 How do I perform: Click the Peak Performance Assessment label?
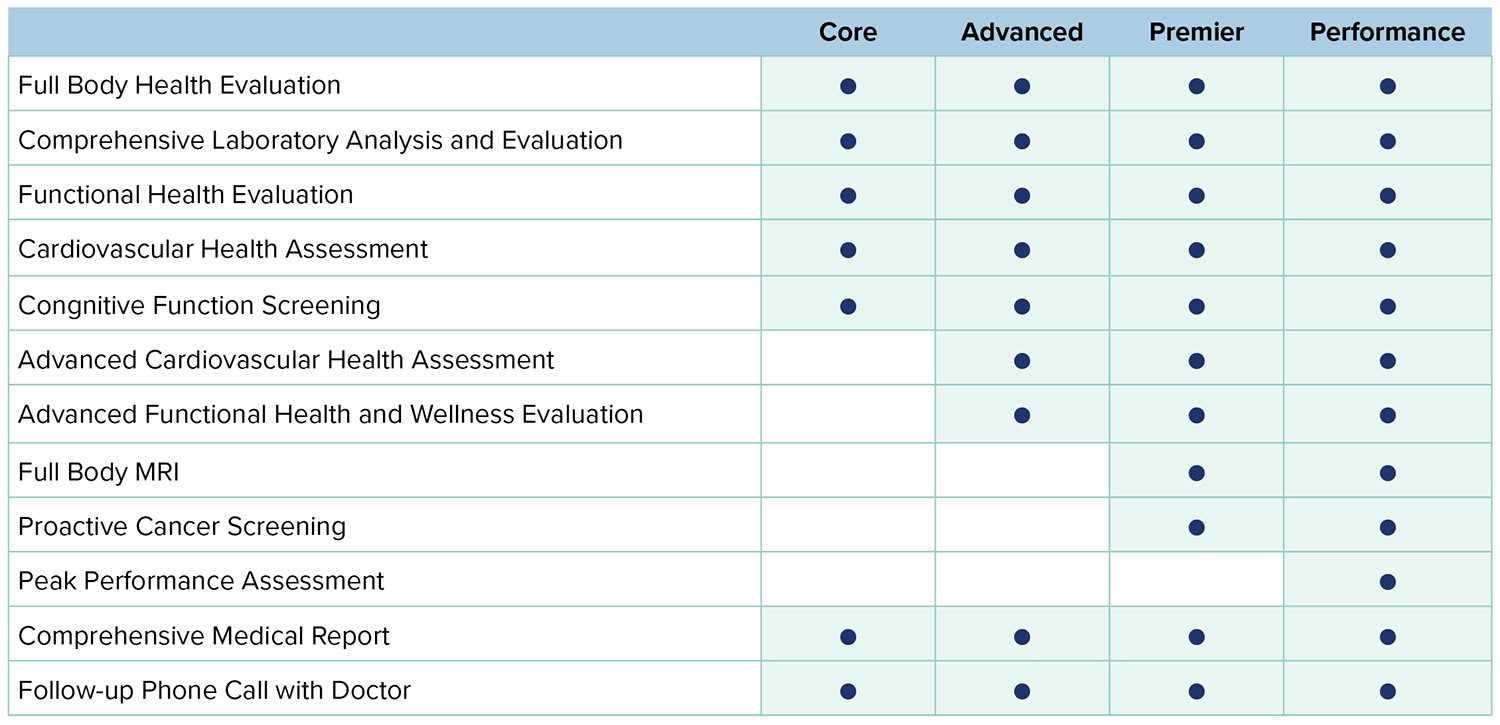click(201, 581)
